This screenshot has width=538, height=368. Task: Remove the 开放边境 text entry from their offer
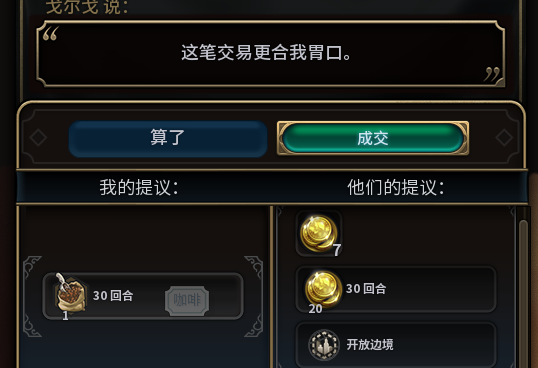pyautogui.click(x=370, y=345)
